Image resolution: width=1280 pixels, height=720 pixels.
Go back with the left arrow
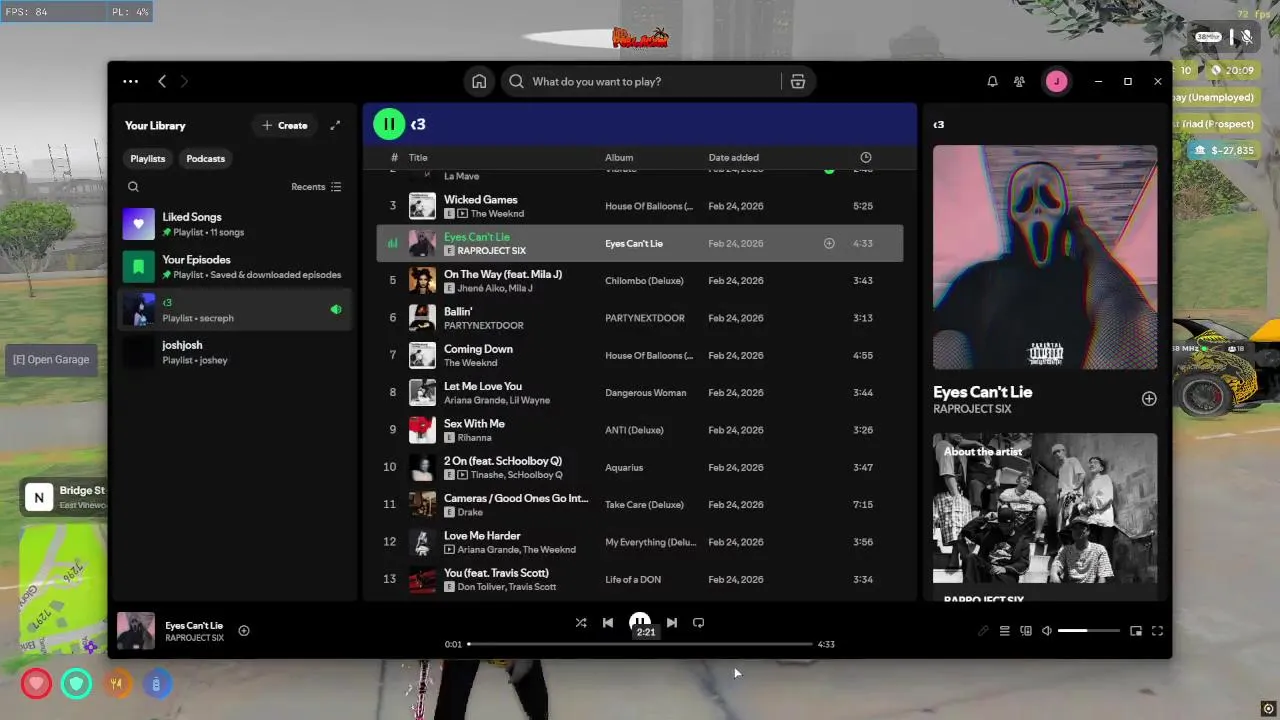pos(162,81)
